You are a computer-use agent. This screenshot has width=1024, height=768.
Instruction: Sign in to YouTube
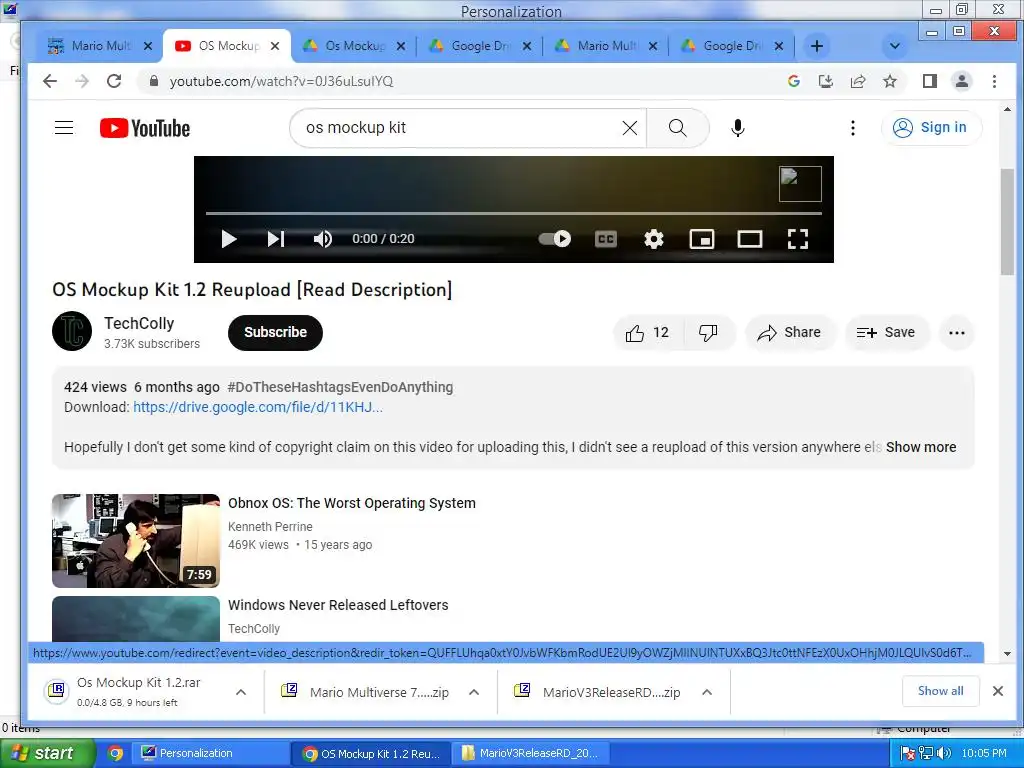(931, 127)
